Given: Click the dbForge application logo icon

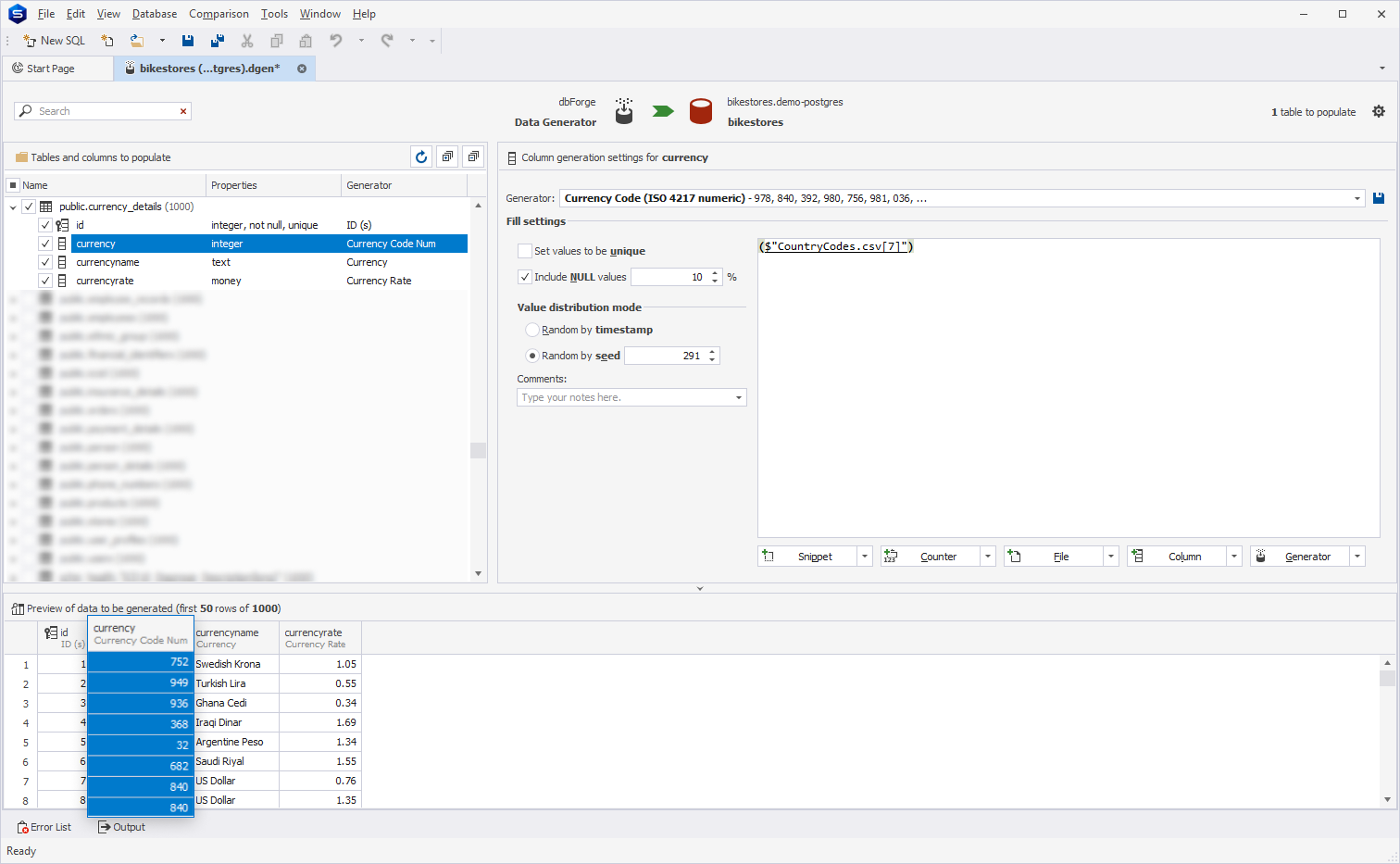Looking at the screenshot, I should pyautogui.click(x=17, y=14).
